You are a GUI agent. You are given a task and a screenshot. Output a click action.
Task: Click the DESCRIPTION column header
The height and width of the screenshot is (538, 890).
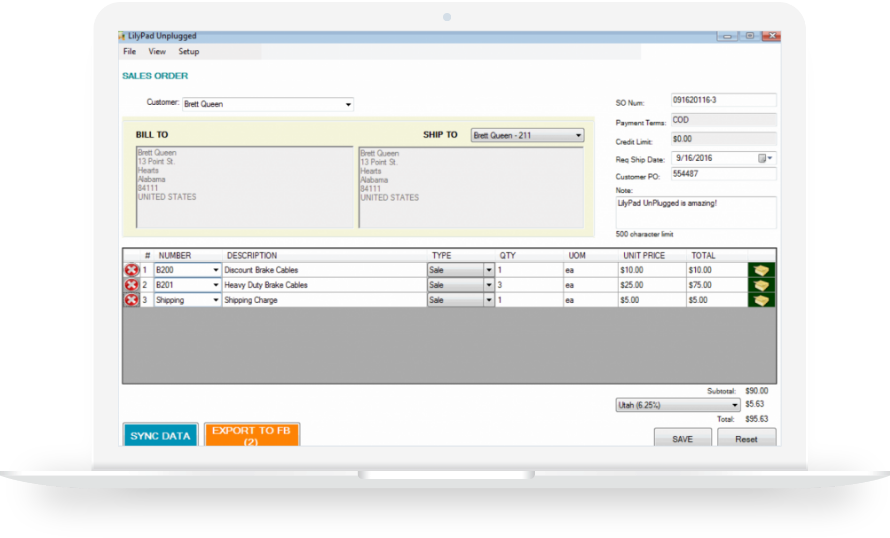(252, 255)
